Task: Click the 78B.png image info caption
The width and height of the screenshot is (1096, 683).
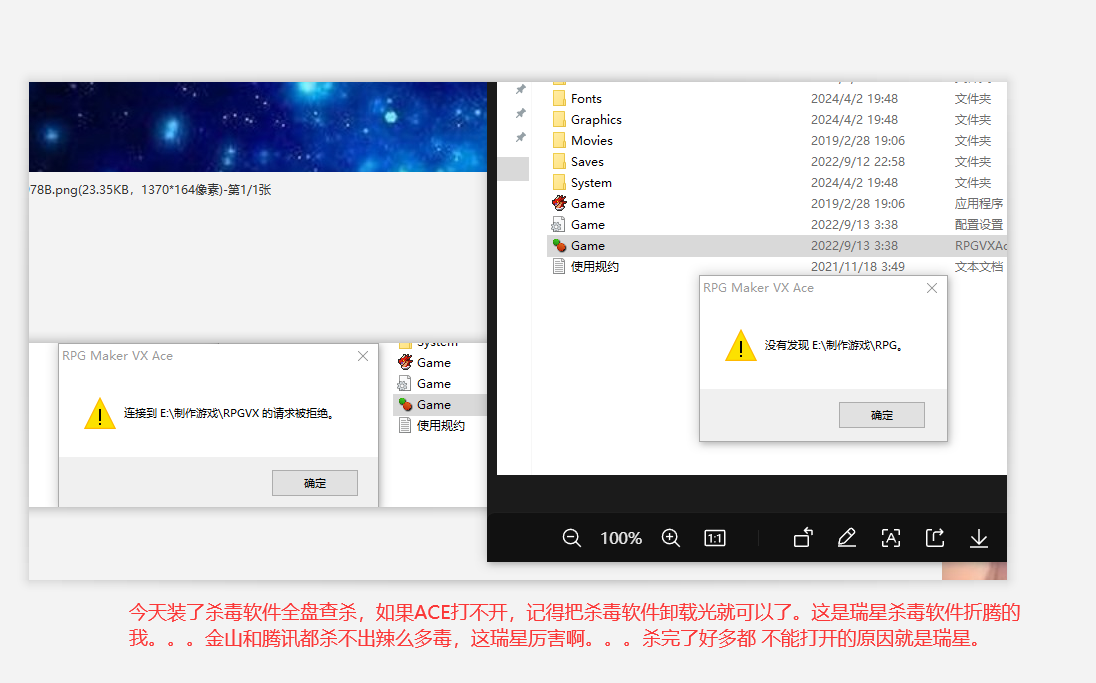Action: click(x=150, y=189)
